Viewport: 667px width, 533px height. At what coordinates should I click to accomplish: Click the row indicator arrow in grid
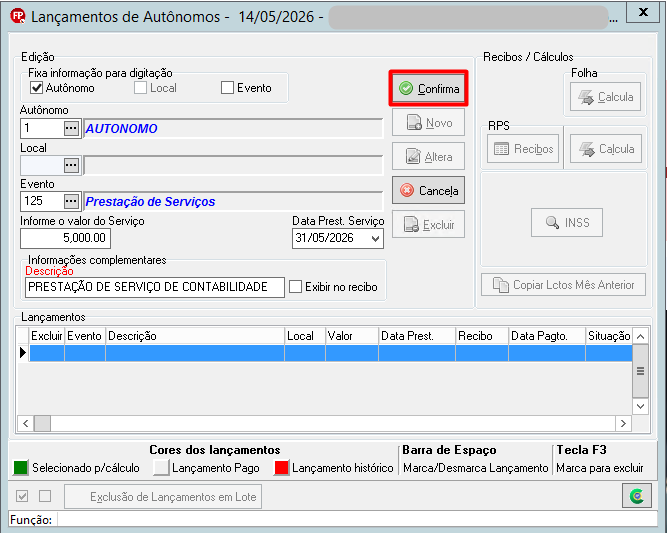coord(23,353)
